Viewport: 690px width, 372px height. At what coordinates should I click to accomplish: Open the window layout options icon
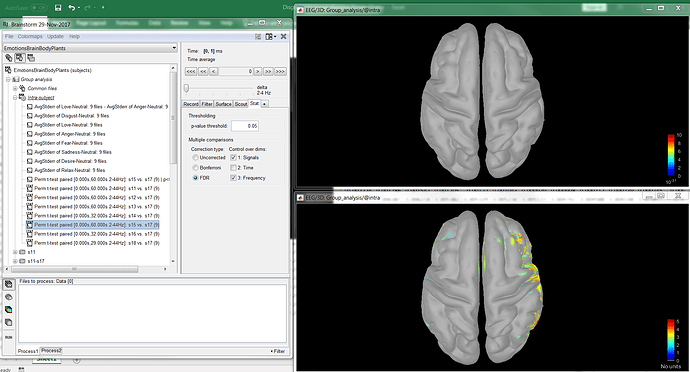(x=270, y=37)
